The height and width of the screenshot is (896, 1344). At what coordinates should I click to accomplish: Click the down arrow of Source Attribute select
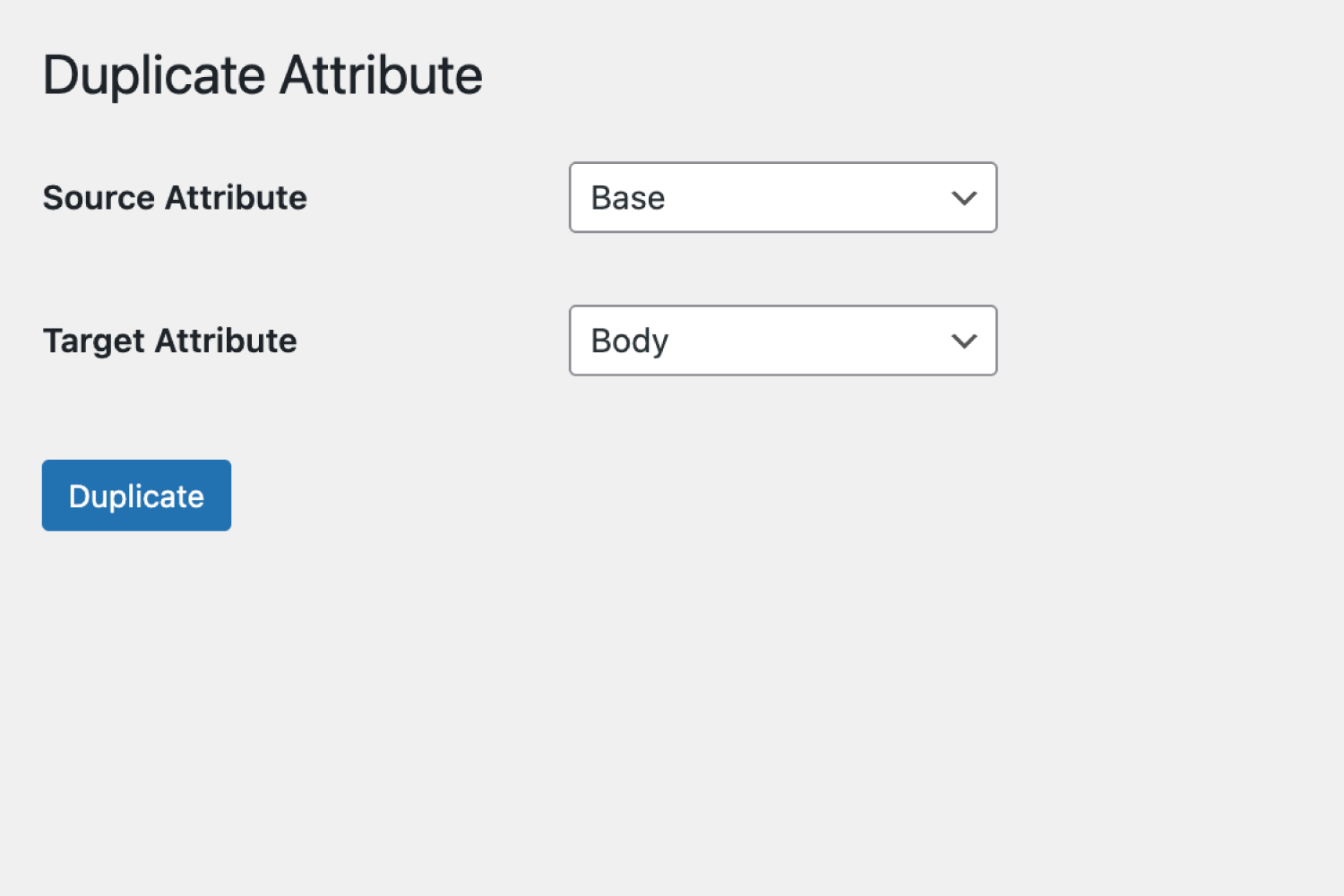(x=964, y=198)
